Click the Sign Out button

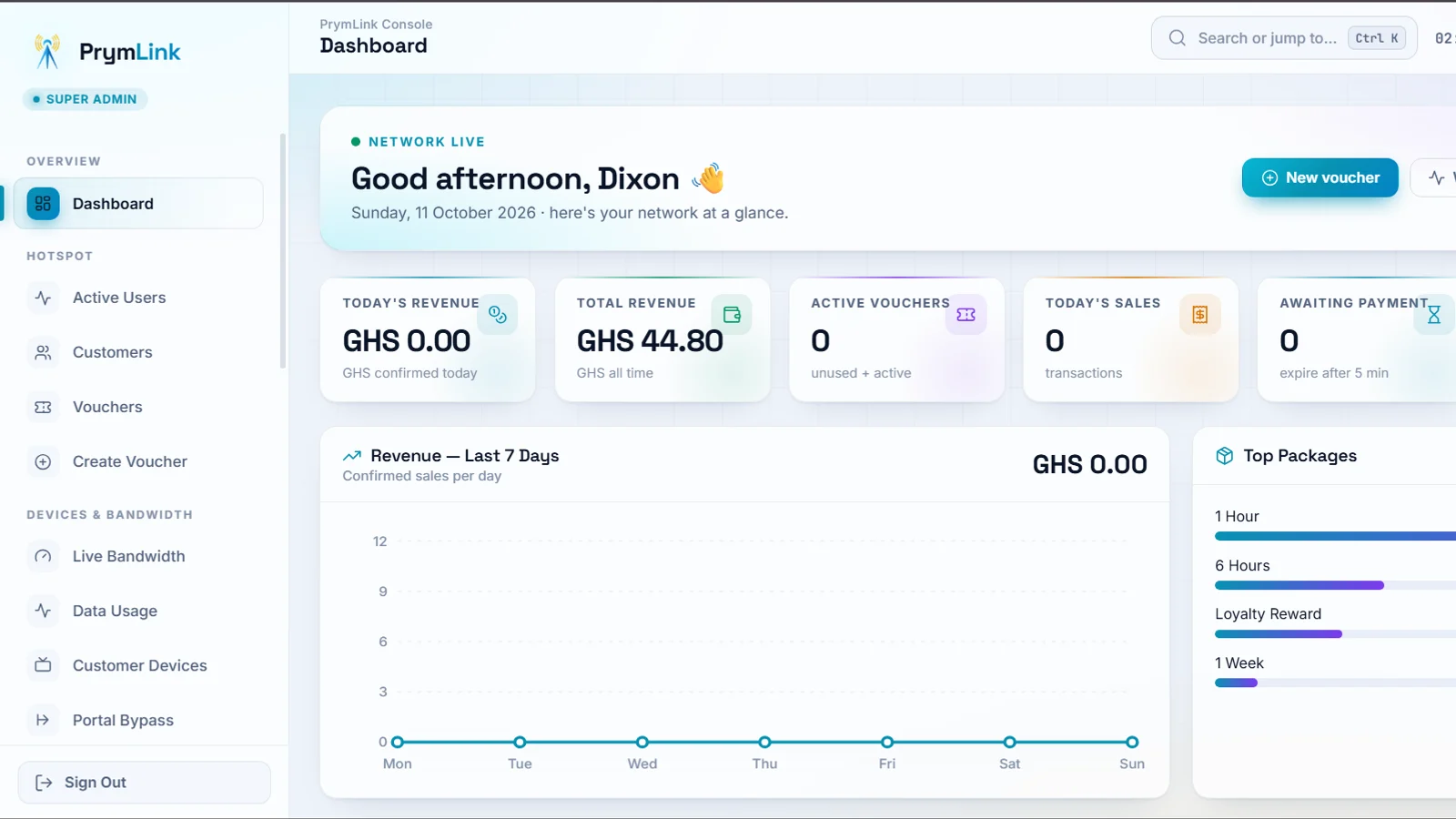coord(145,783)
